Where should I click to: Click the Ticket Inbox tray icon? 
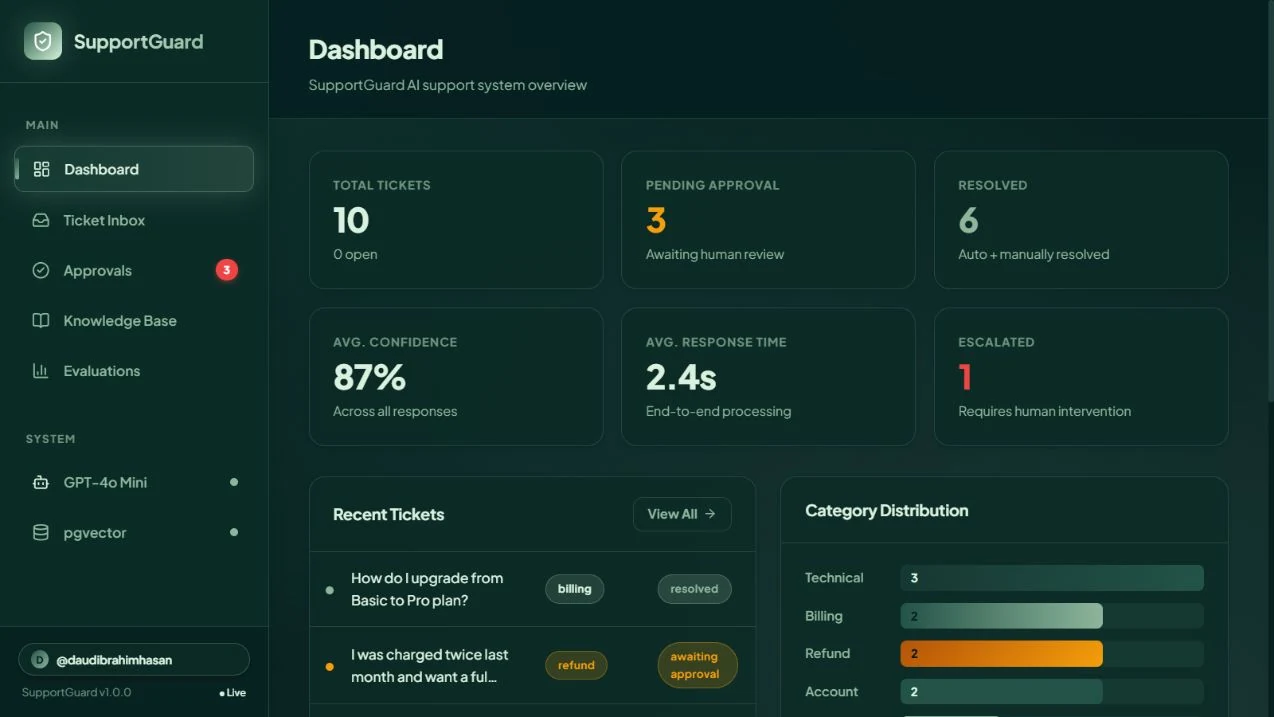(x=41, y=220)
